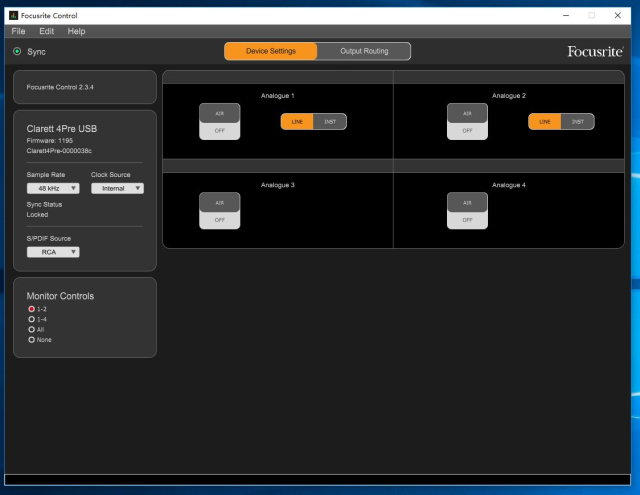Open the Help menu
Screen dimensions: 640x495
click(76, 31)
